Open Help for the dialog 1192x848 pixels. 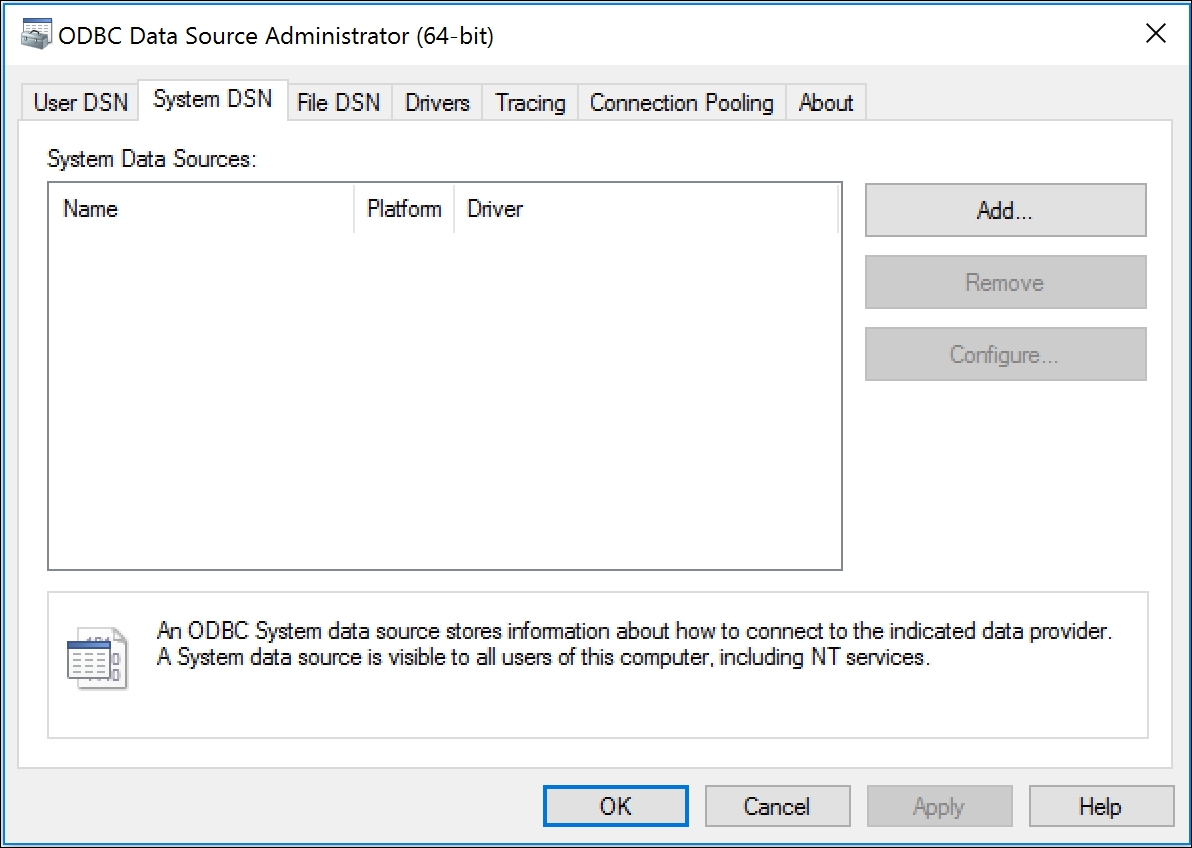pos(1101,806)
